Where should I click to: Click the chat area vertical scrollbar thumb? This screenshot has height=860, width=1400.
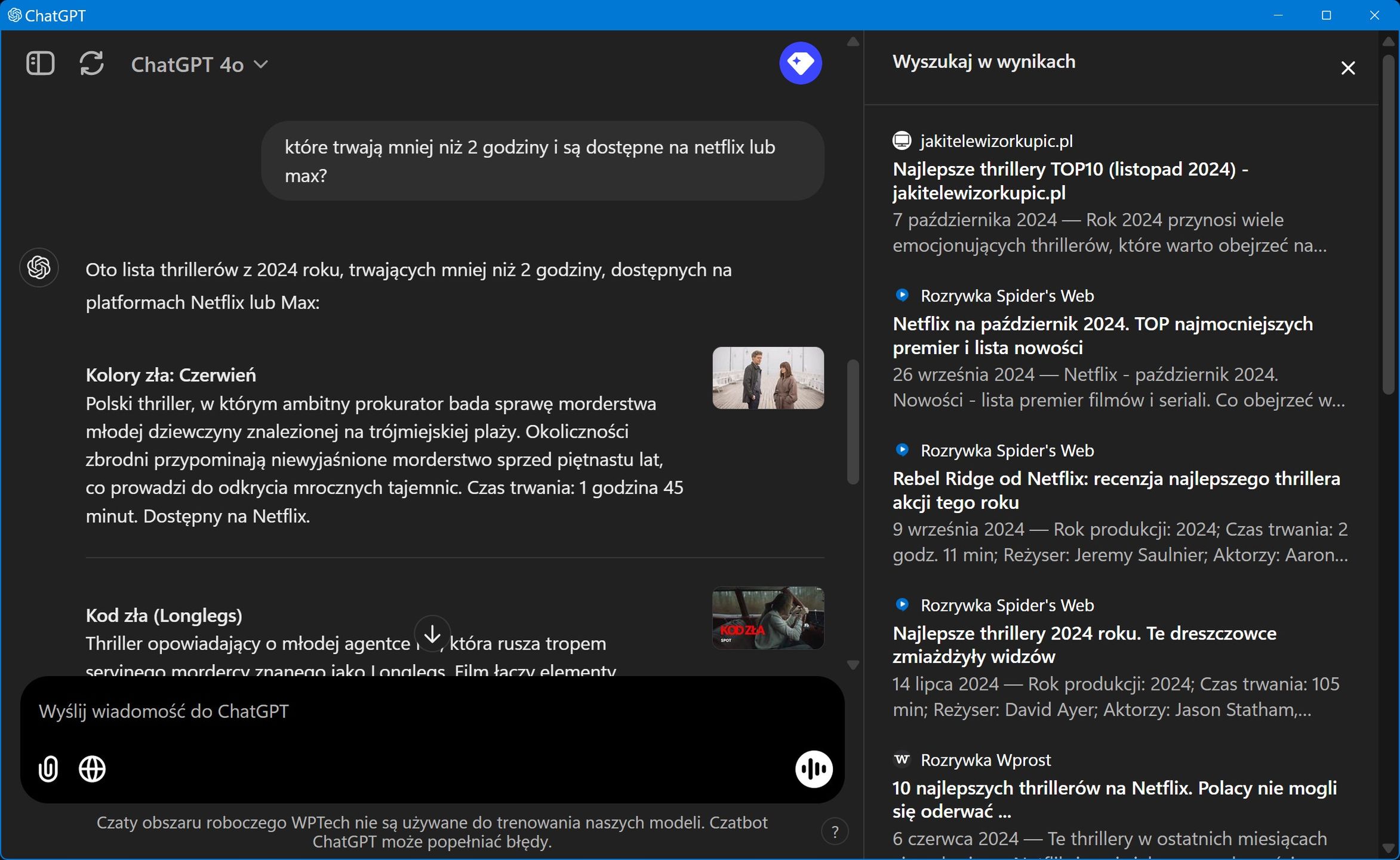[x=853, y=422]
